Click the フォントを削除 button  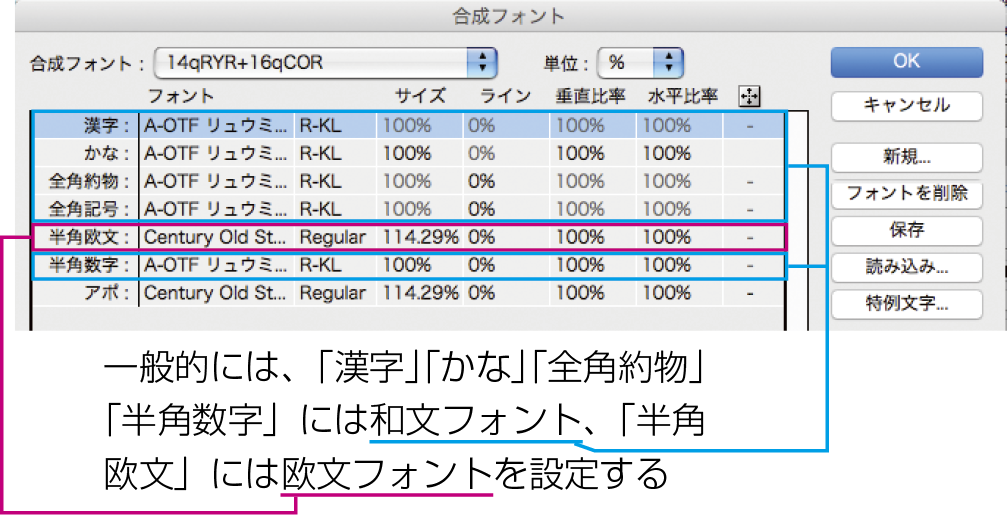point(906,194)
